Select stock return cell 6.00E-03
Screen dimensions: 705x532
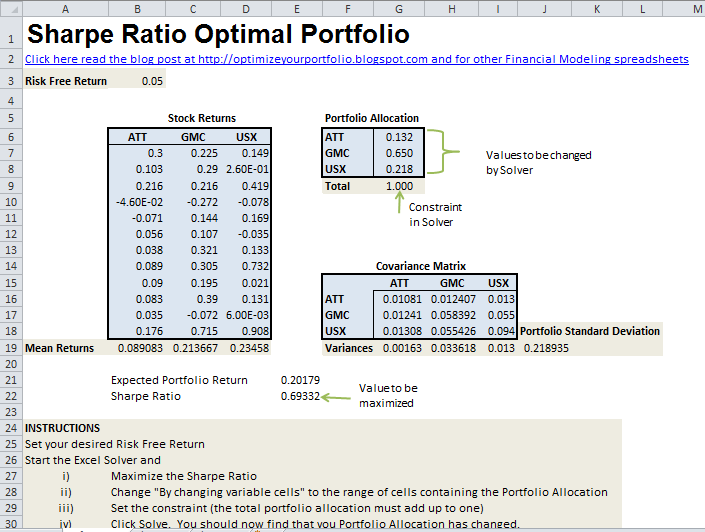pos(247,315)
